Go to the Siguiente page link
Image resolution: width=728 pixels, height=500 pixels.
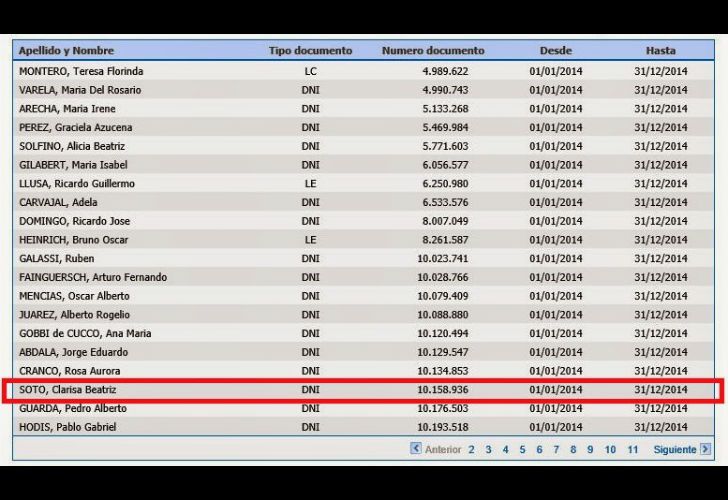675,449
